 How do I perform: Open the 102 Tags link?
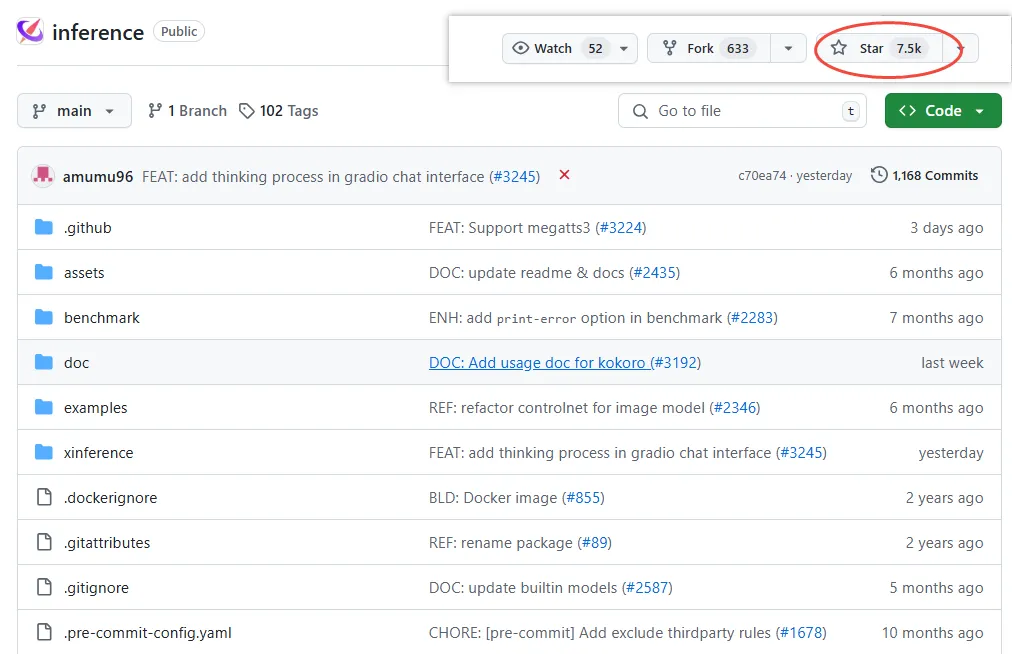tap(279, 111)
